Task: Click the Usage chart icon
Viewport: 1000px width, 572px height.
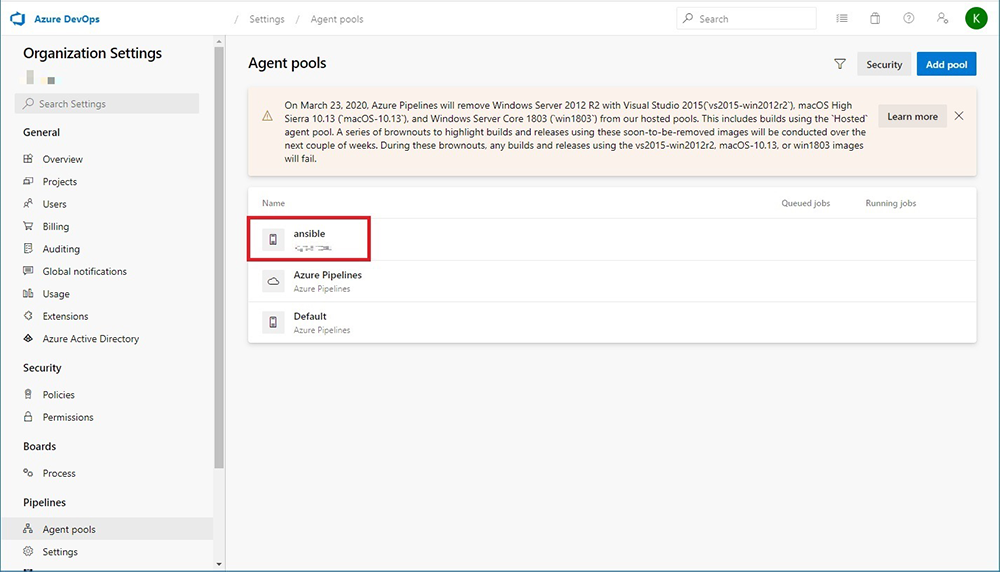Action: [28, 293]
